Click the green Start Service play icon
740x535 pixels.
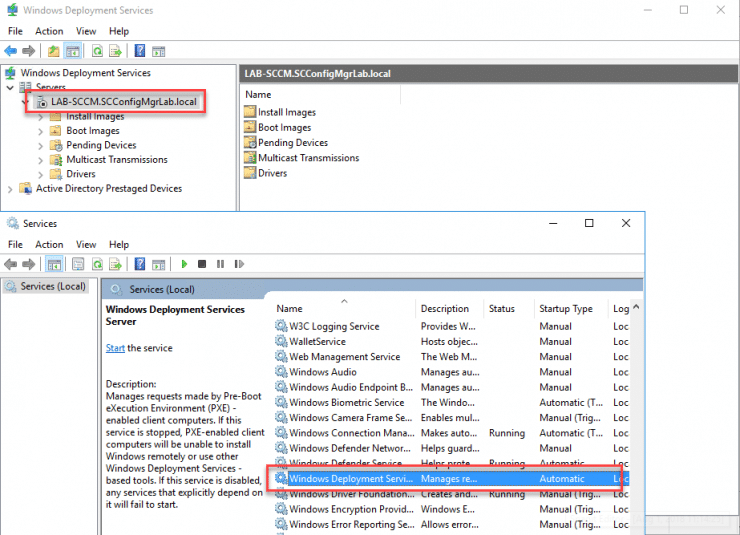[184, 264]
